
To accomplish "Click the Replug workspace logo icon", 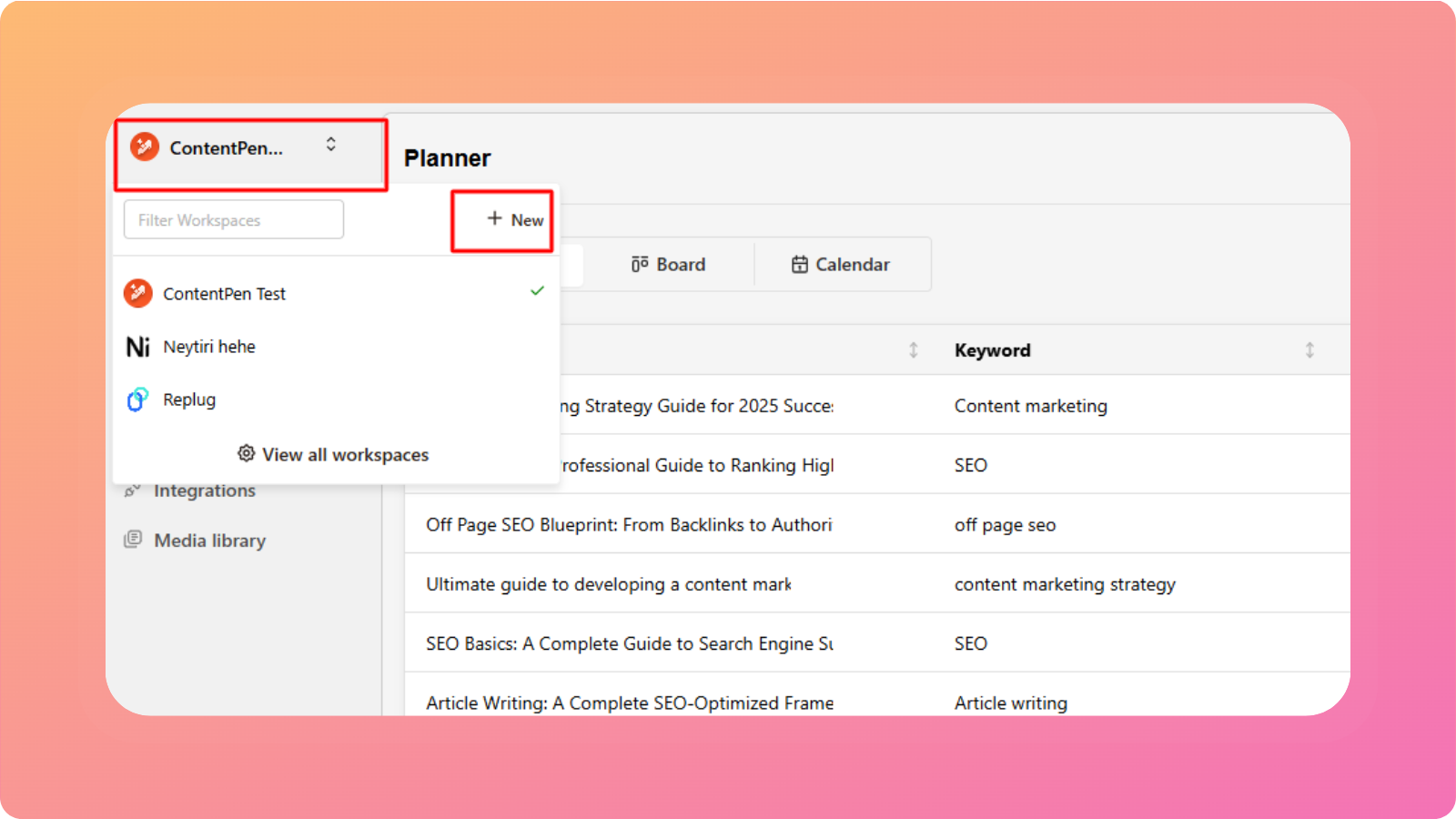I will (x=137, y=399).
